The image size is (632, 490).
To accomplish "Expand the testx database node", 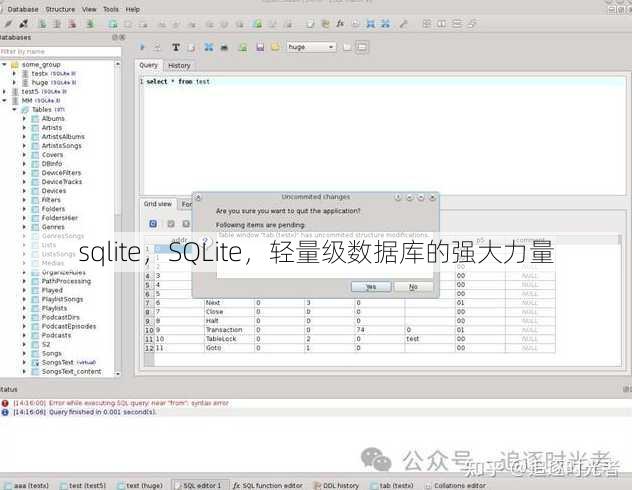I will [14, 73].
